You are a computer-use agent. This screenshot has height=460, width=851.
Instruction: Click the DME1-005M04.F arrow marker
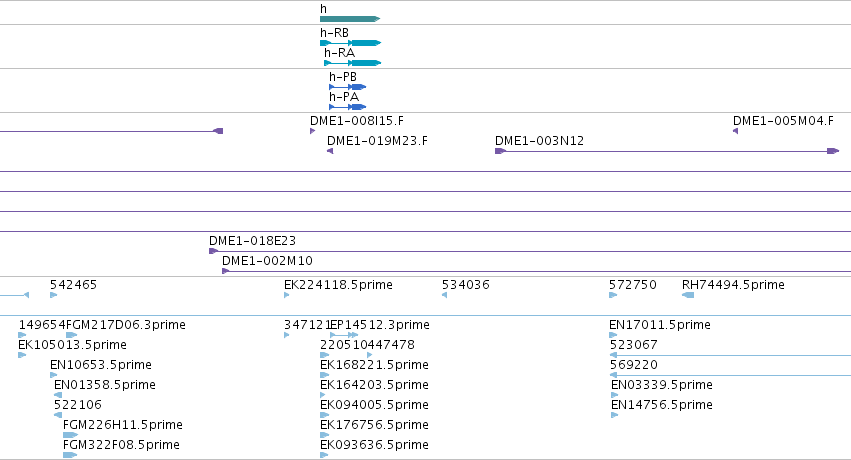coord(735,131)
